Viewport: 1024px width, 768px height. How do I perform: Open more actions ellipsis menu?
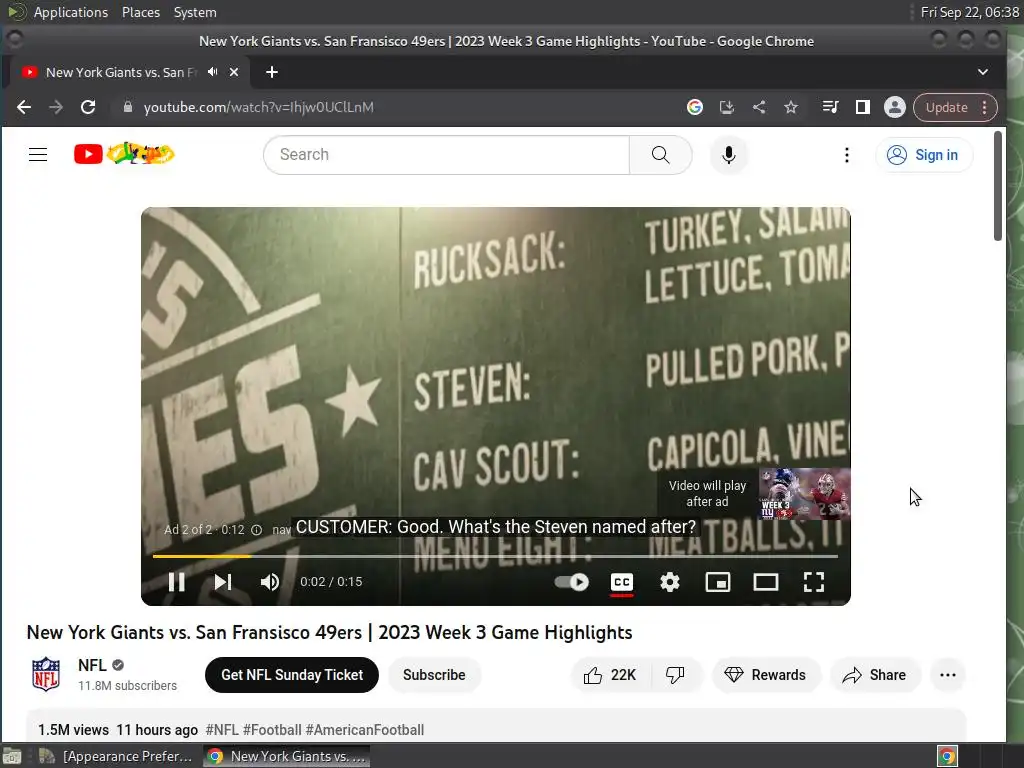point(948,675)
